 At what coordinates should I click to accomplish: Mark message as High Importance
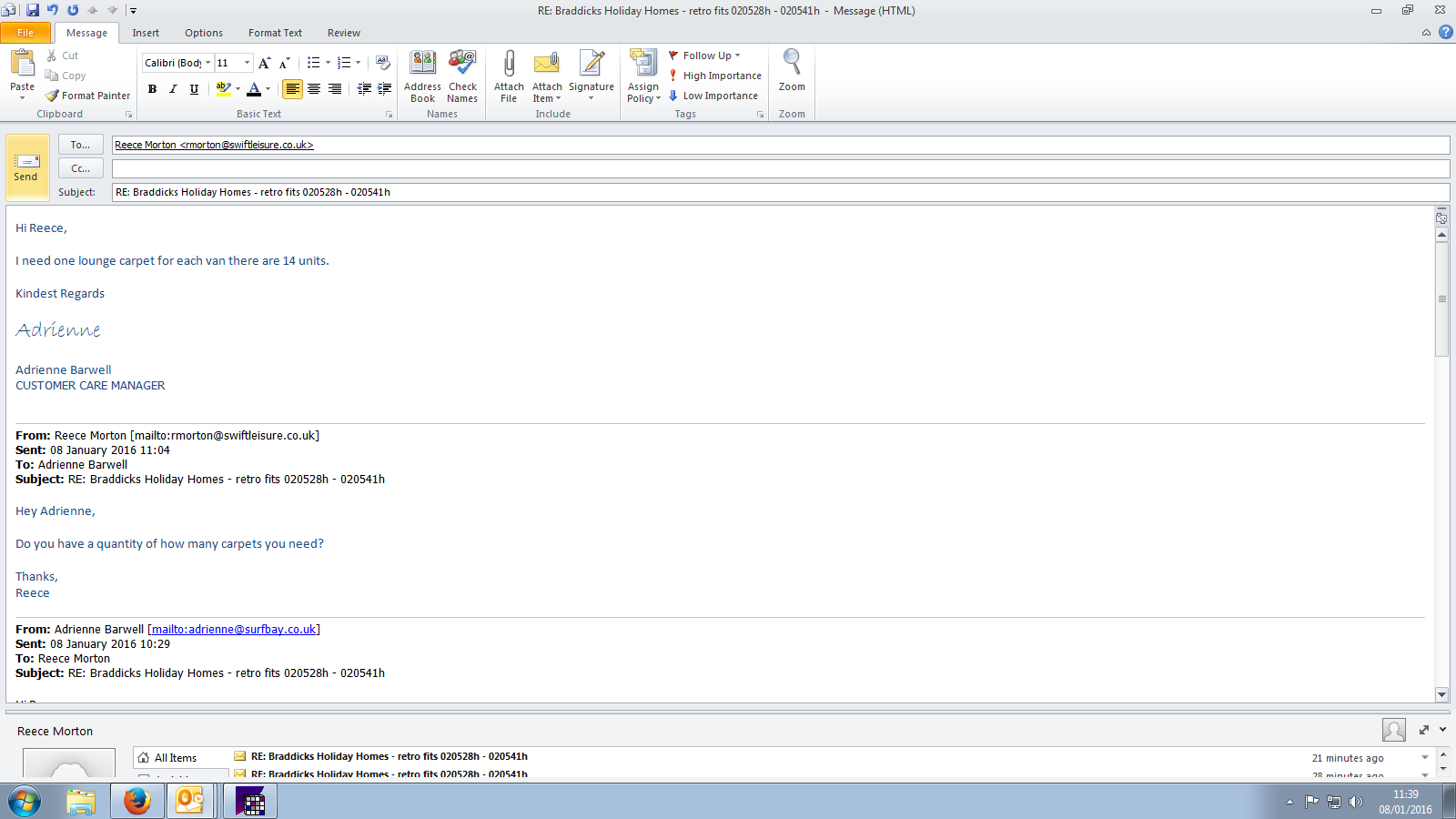tap(715, 76)
